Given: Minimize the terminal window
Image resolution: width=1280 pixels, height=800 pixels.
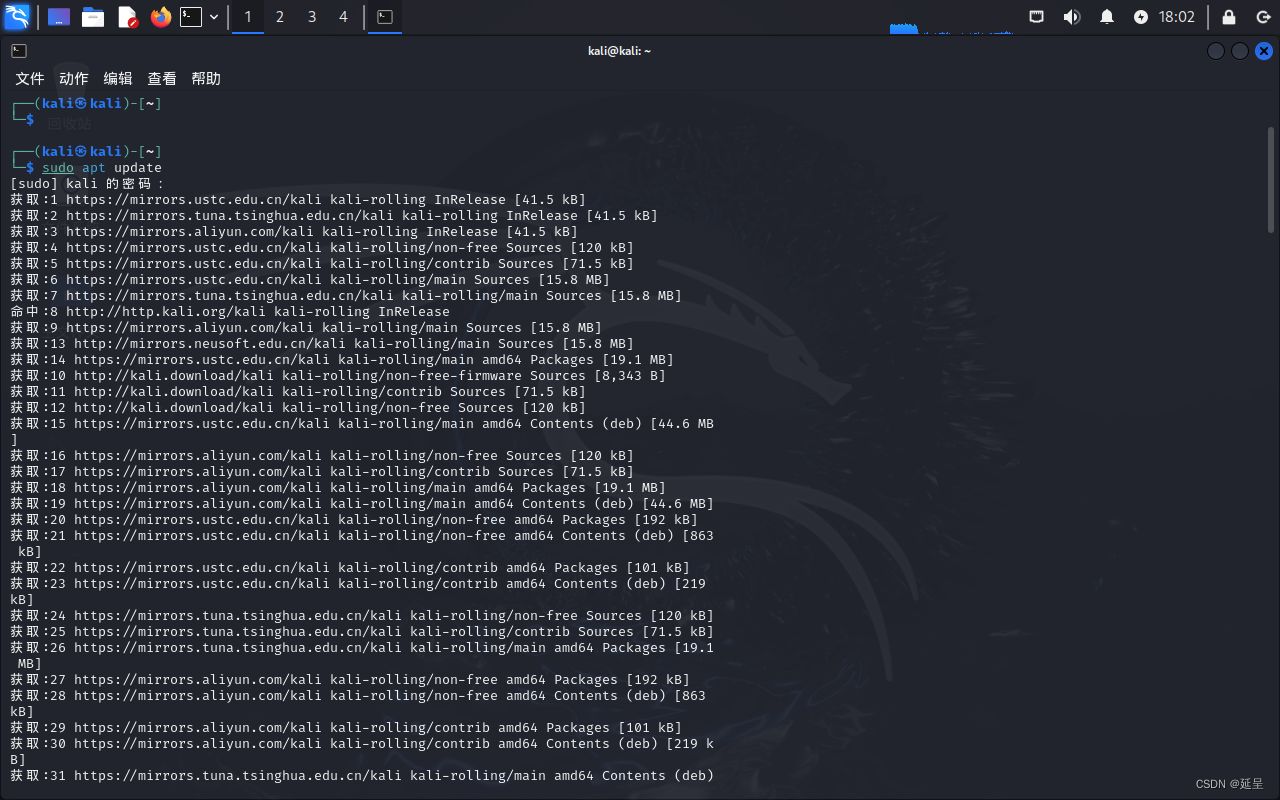Looking at the screenshot, I should tap(1216, 51).
